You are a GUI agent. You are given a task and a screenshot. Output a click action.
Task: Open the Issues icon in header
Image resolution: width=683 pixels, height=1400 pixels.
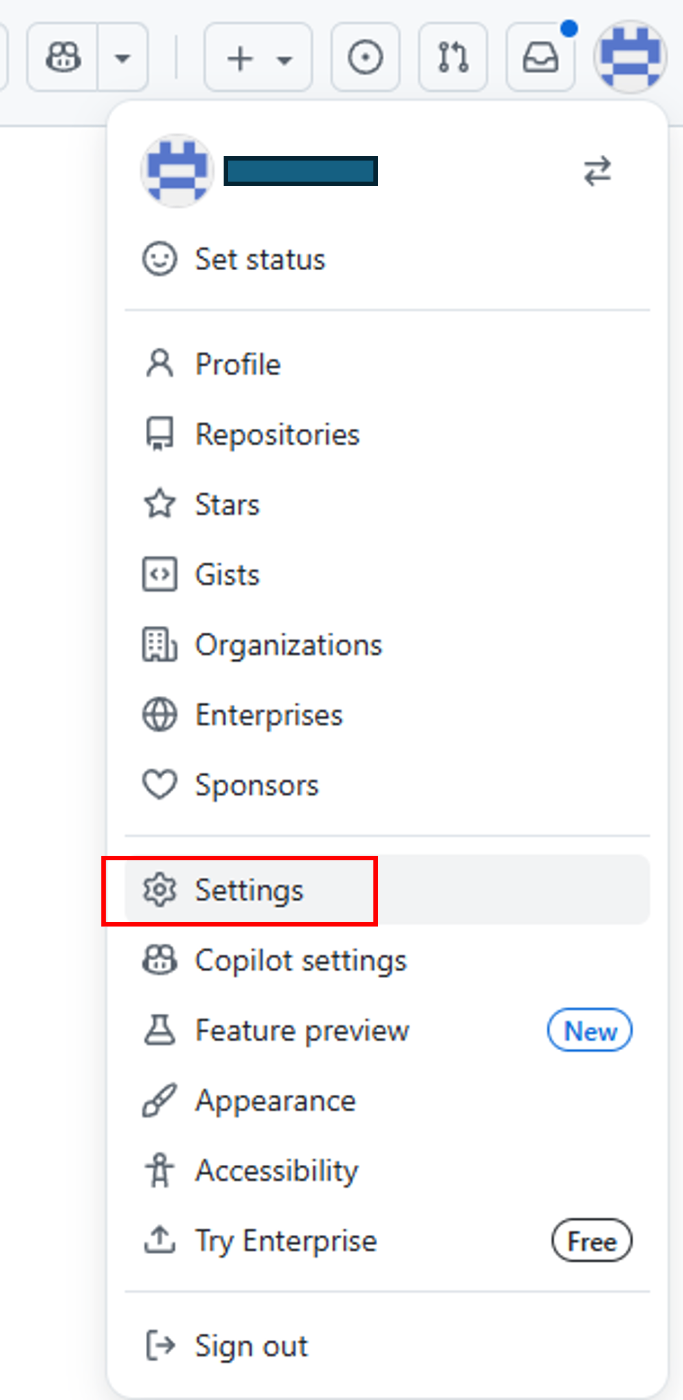[x=365, y=58]
